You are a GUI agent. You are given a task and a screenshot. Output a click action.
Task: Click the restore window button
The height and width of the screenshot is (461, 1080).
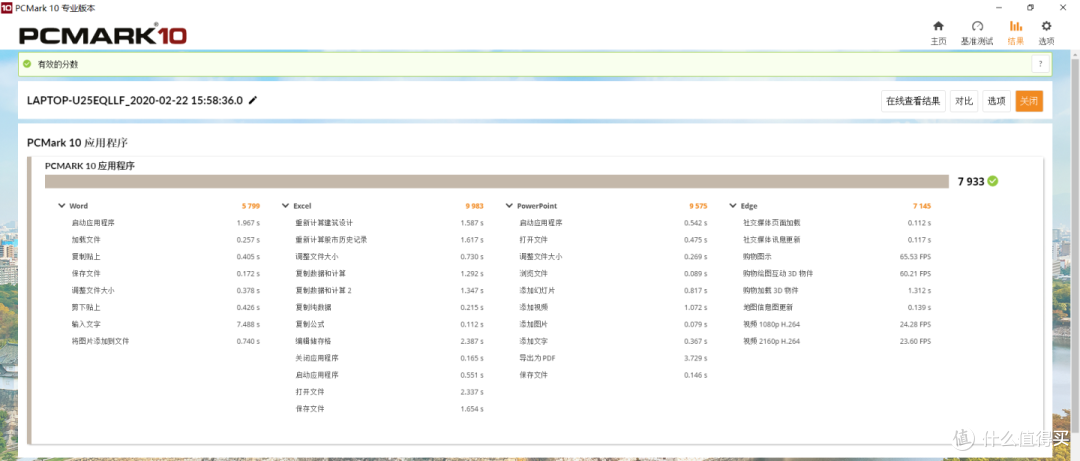[x=1030, y=7]
